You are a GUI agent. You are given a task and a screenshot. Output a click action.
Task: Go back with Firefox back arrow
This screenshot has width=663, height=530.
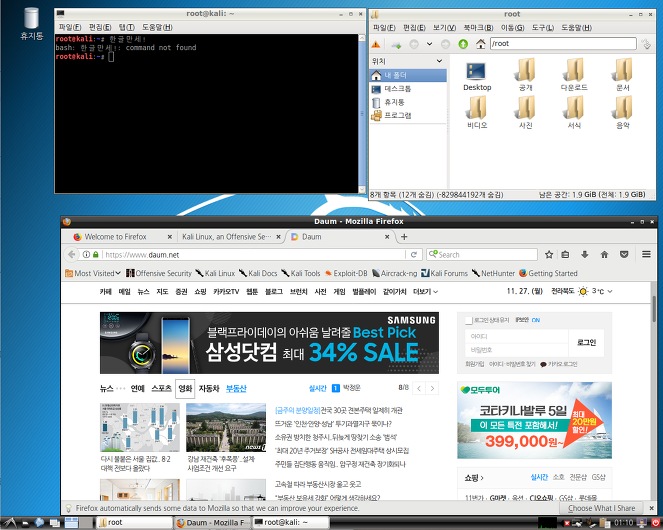coord(71,255)
